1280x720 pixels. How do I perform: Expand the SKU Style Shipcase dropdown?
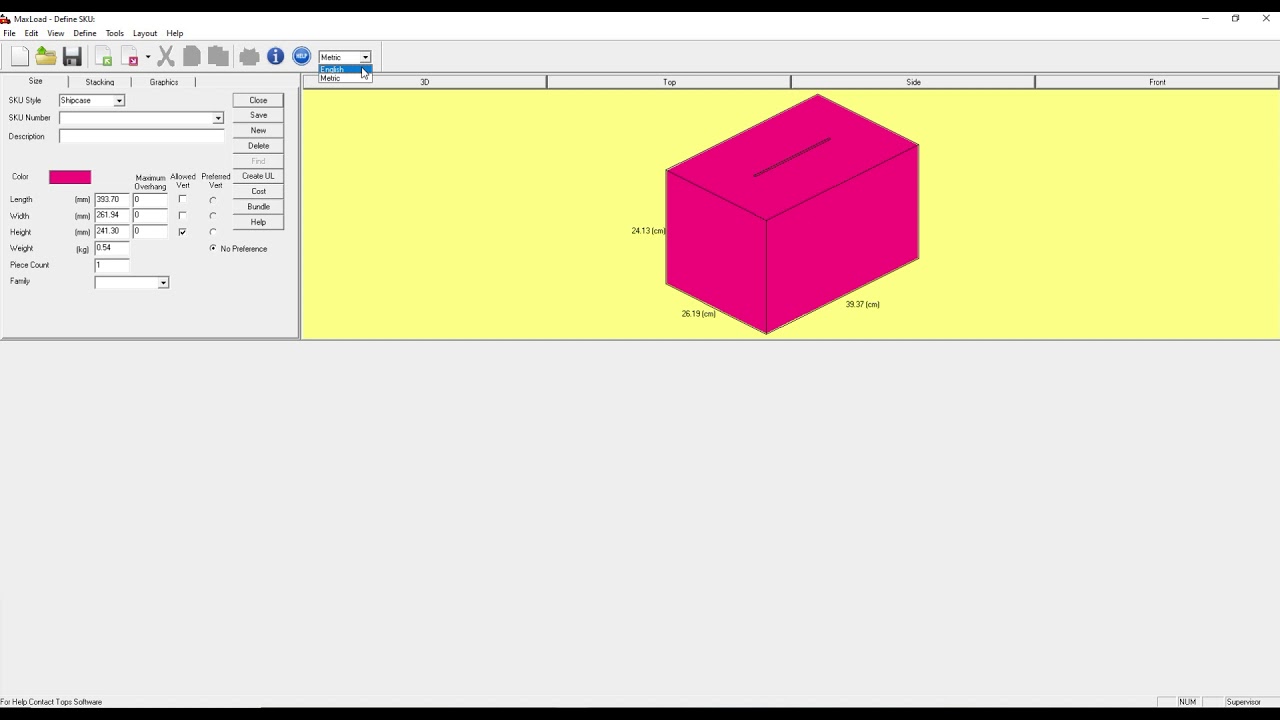coord(119,101)
